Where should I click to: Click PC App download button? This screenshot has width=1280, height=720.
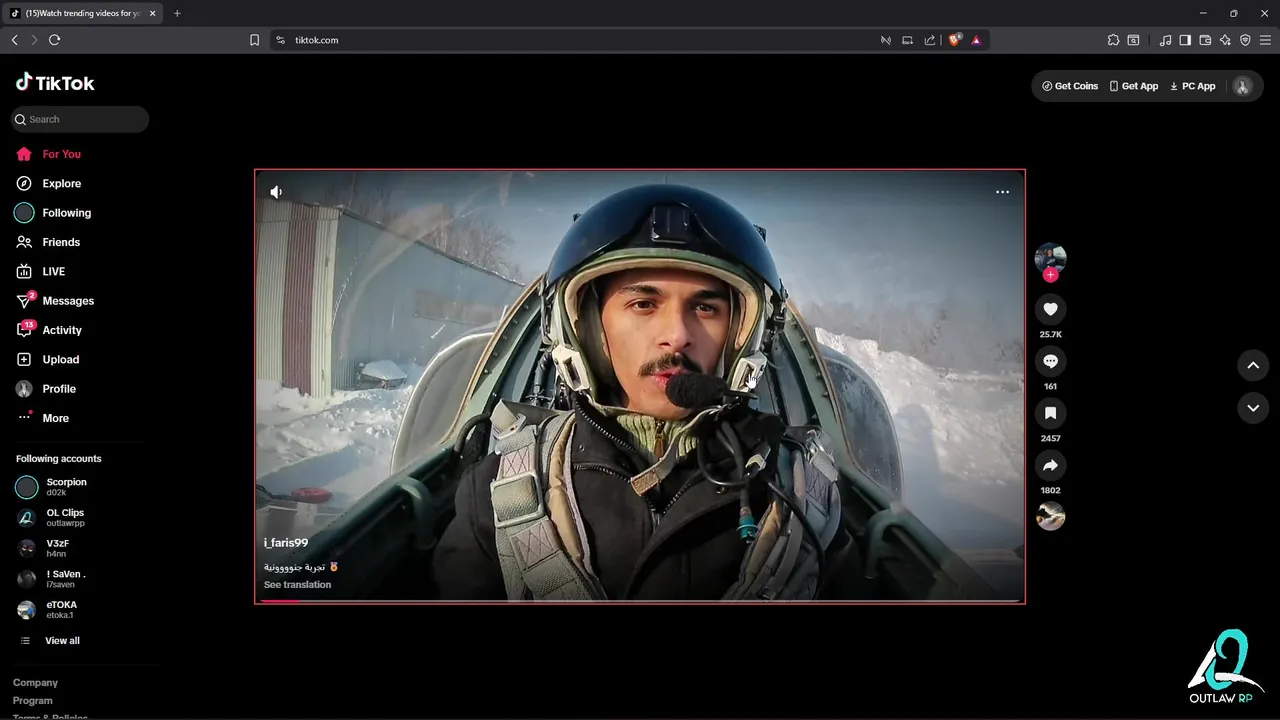tap(1192, 86)
